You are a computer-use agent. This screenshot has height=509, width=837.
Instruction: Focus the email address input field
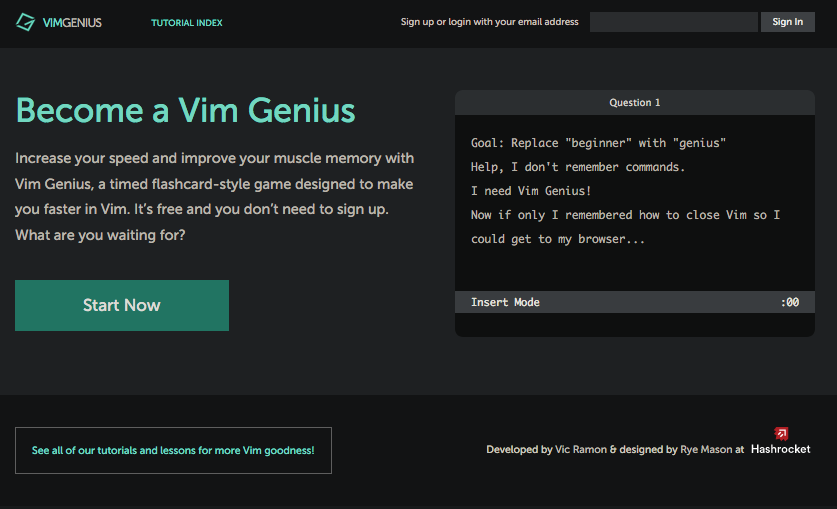point(674,22)
